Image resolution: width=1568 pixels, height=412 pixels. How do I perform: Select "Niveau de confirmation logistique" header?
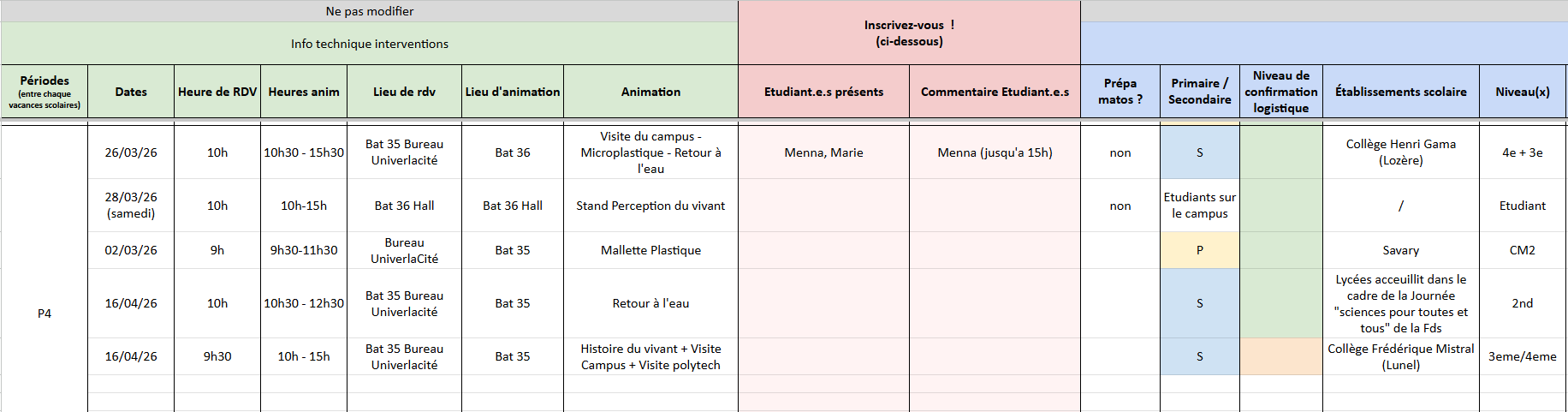coord(1280,92)
